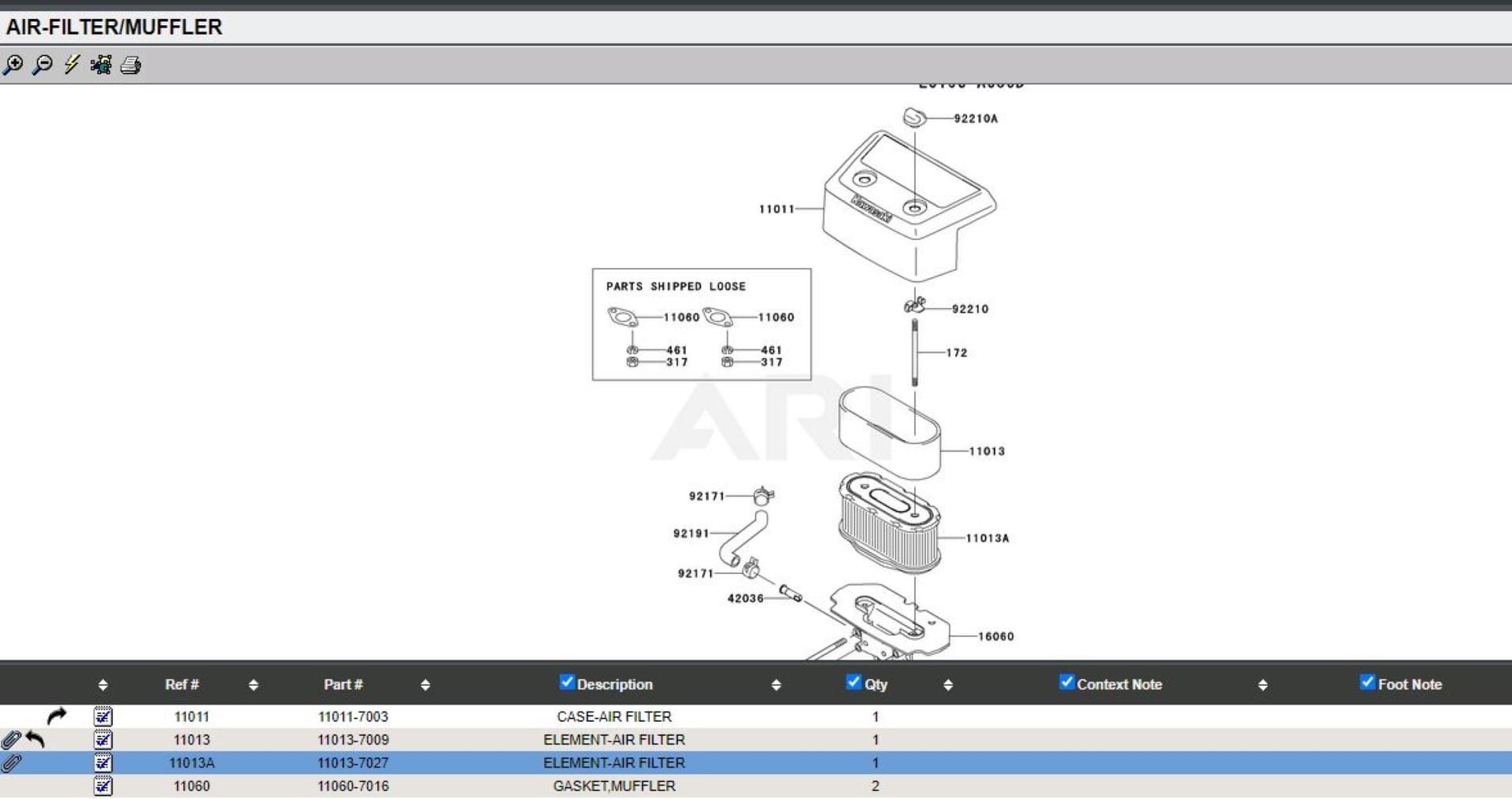This screenshot has width=1512, height=799.
Task: Click the forward arrow icon in the 11011 row
Action: click(x=57, y=716)
